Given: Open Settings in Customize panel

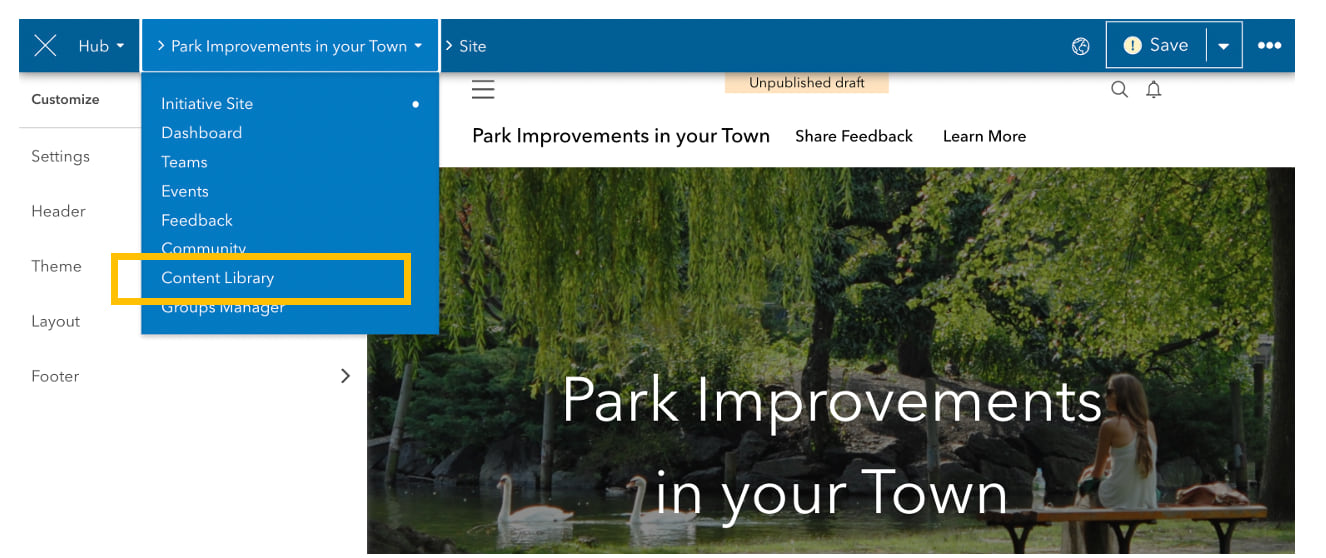Looking at the screenshot, I should [x=60, y=156].
